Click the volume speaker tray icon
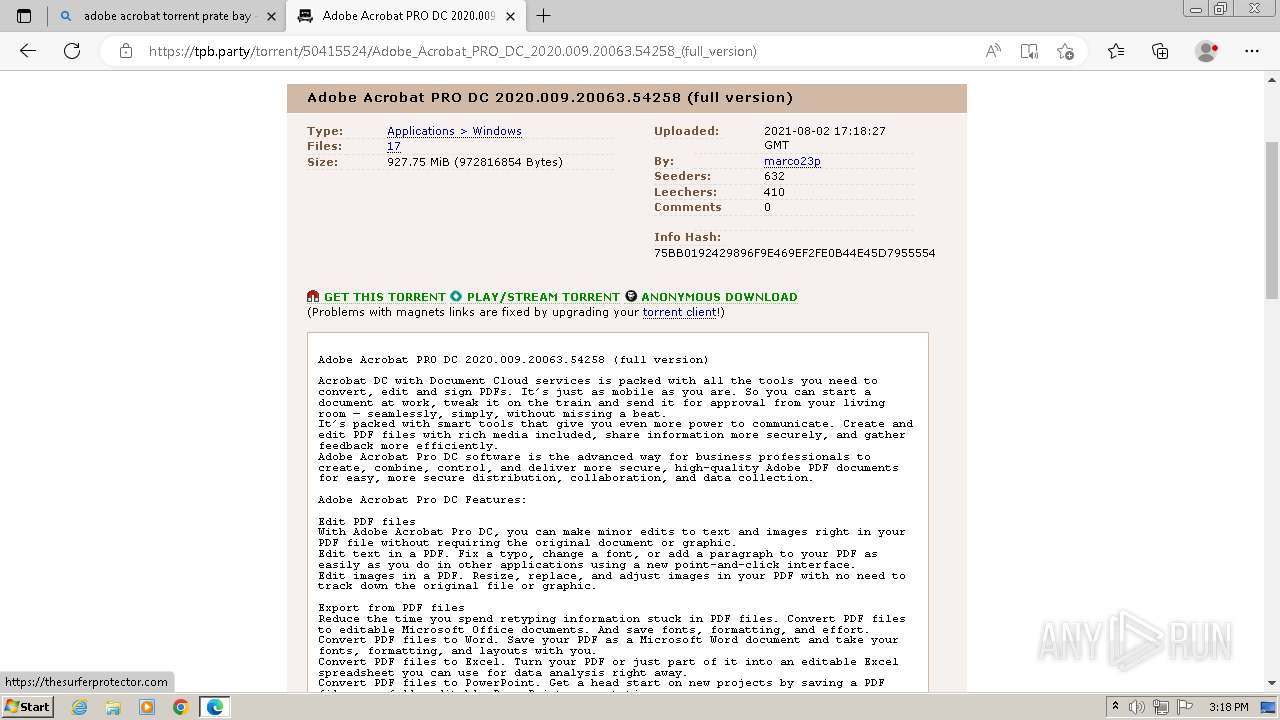Screen dimensions: 1280x720 pos(1137,707)
